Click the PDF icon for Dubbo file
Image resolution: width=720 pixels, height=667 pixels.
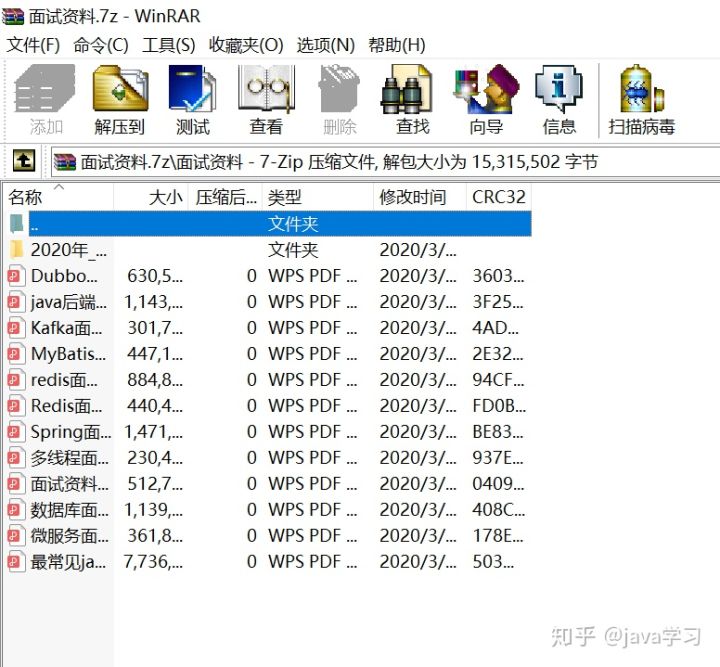[x=16, y=276]
